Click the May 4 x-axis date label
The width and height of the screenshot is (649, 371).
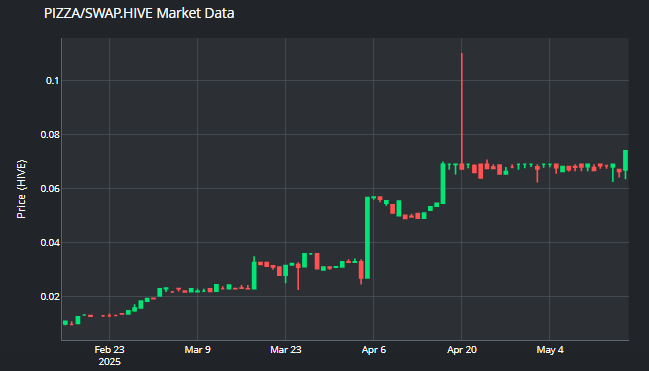[550, 350]
